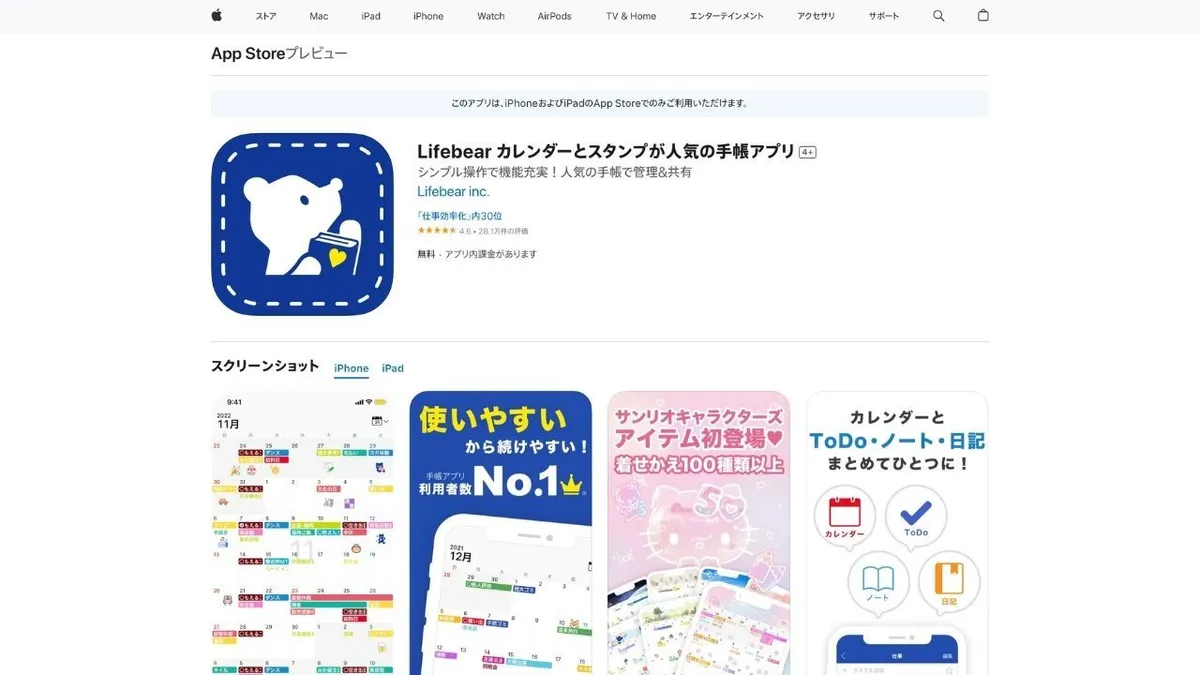Open the iPhone menu item in navigation bar

[x=428, y=16]
